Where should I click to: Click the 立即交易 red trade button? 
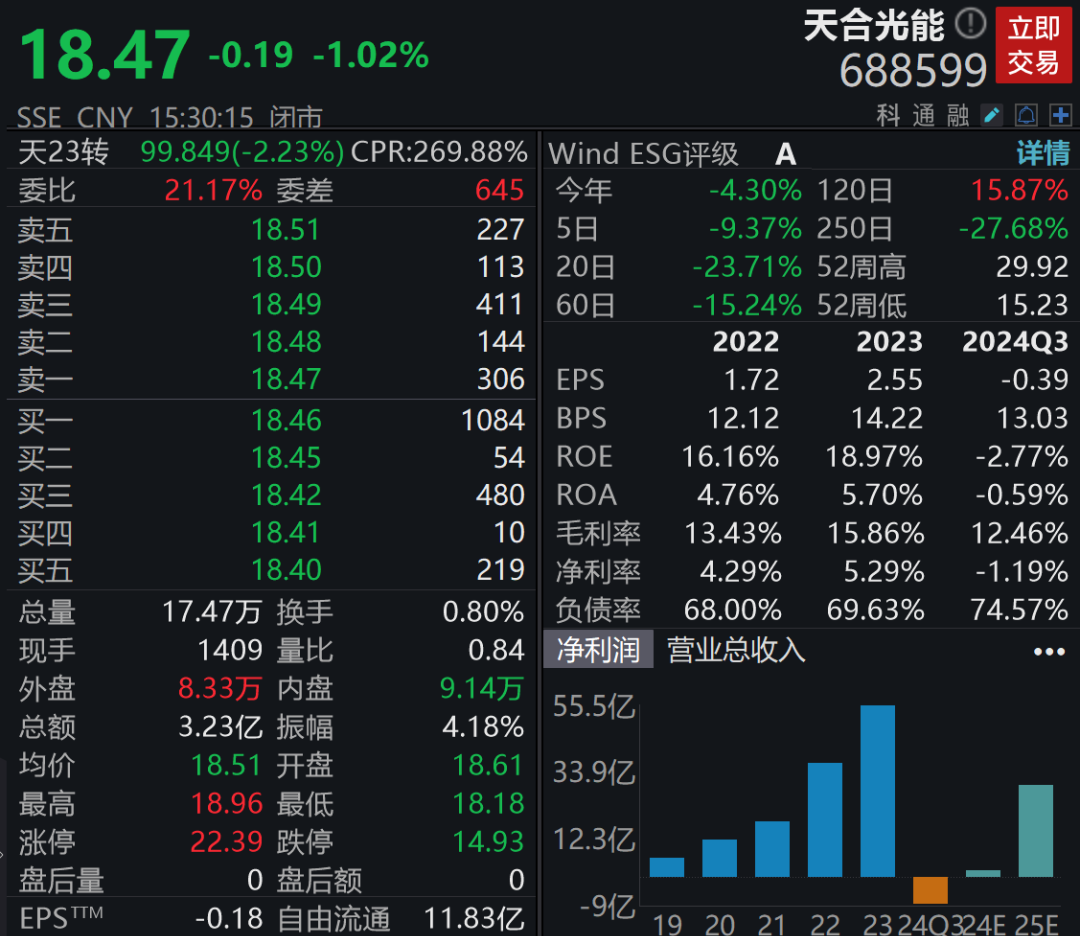pos(1033,45)
